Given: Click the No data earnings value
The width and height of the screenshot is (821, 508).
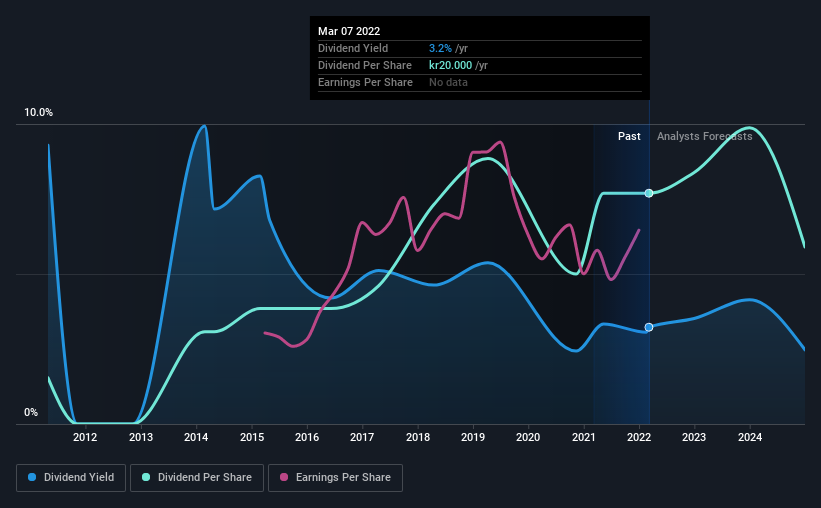Looking at the screenshot, I should click(448, 82).
